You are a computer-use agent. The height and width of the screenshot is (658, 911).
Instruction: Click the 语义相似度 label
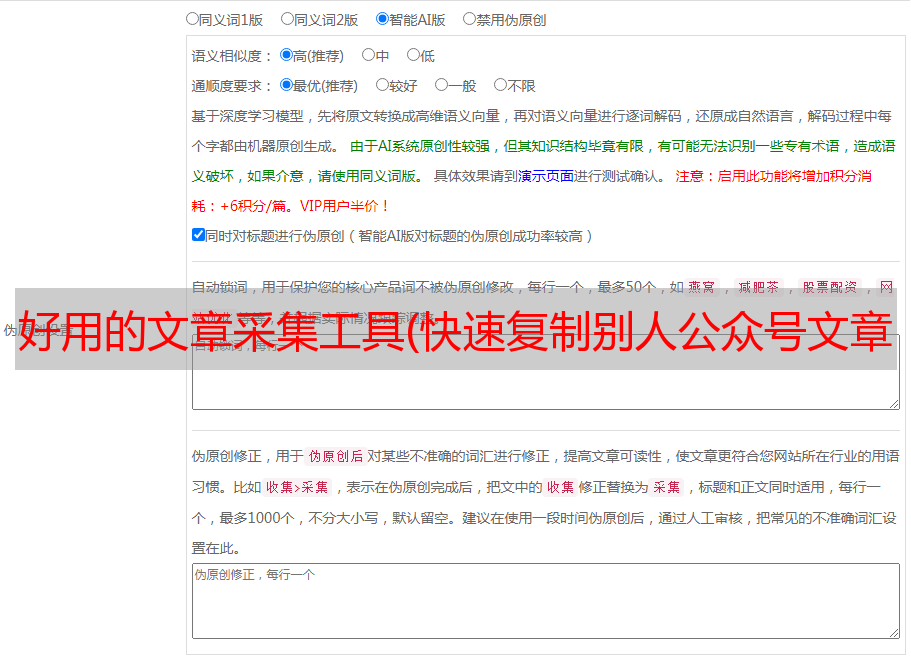(227, 56)
